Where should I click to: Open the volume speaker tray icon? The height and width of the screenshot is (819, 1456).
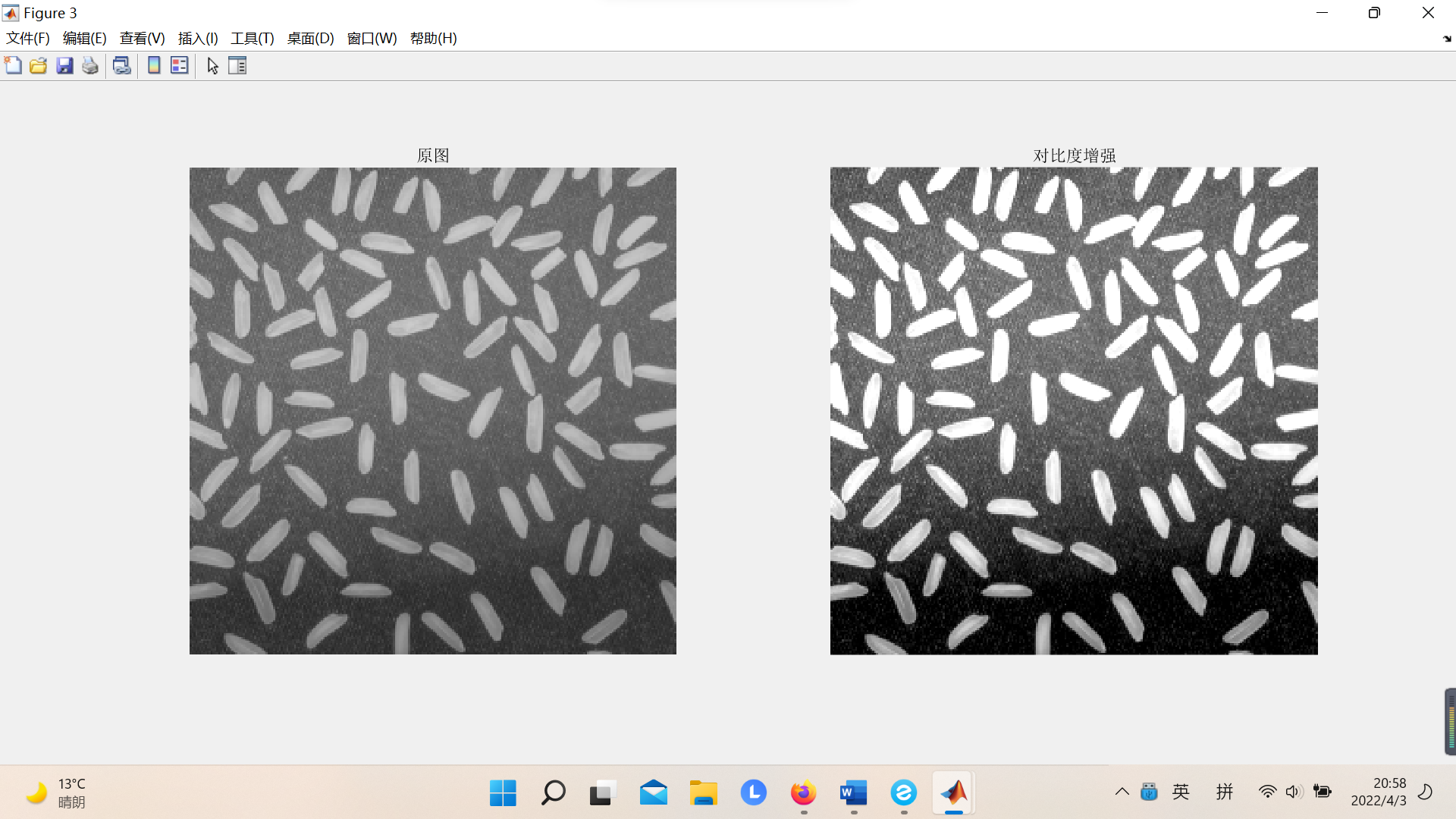1294,792
